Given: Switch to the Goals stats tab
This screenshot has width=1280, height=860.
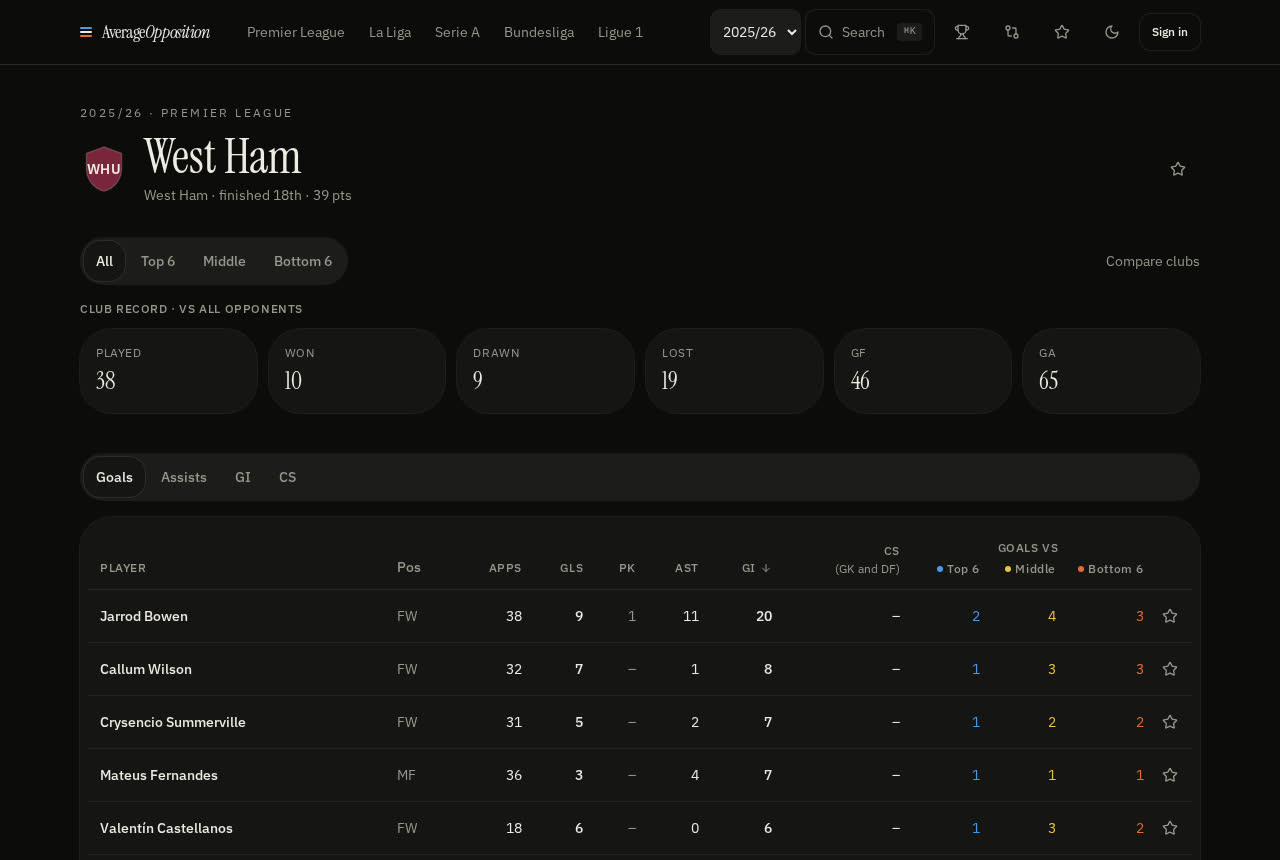Looking at the screenshot, I should (114, 477).
